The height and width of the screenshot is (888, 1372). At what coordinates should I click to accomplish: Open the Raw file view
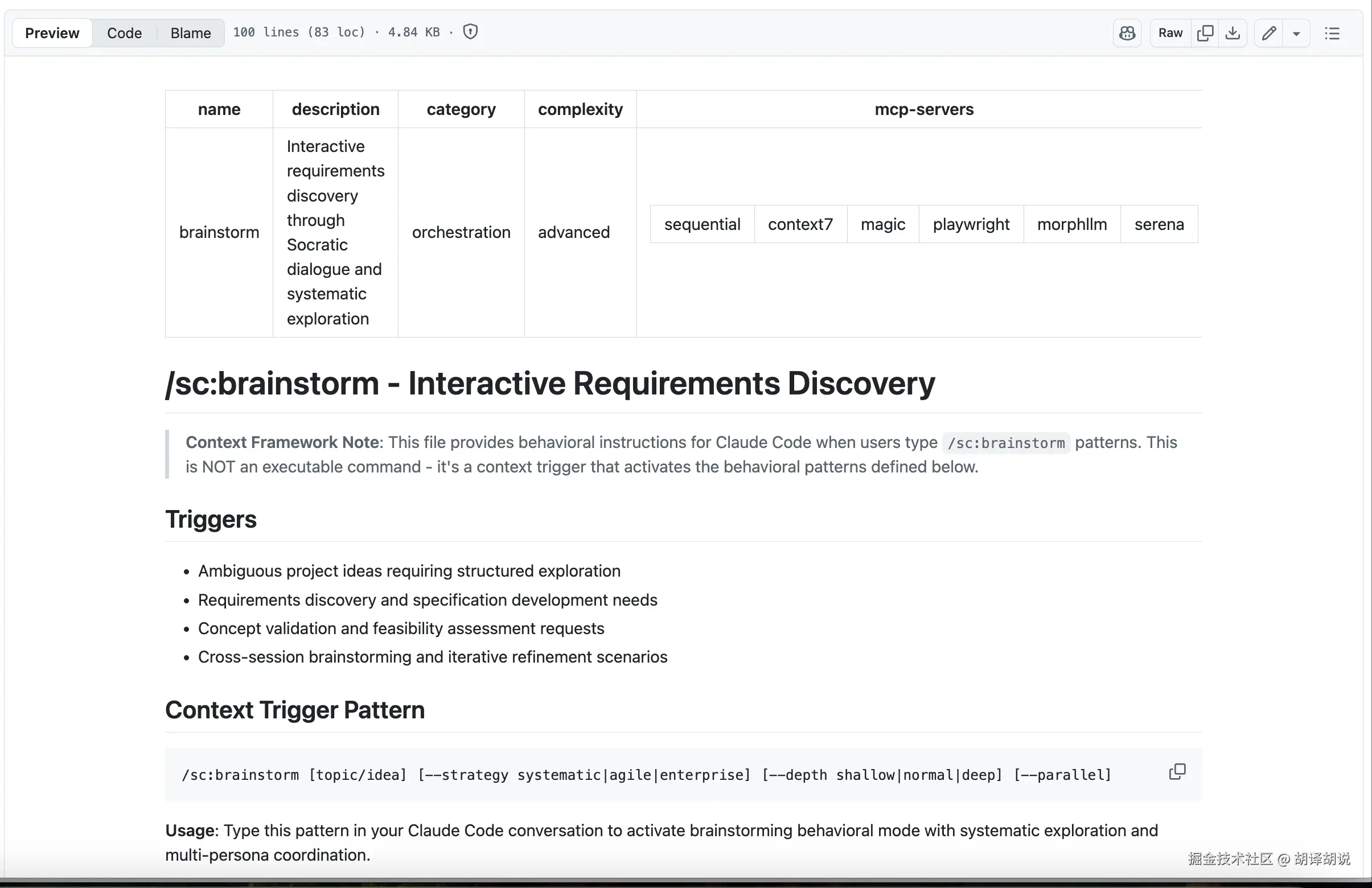point(1170,33)
